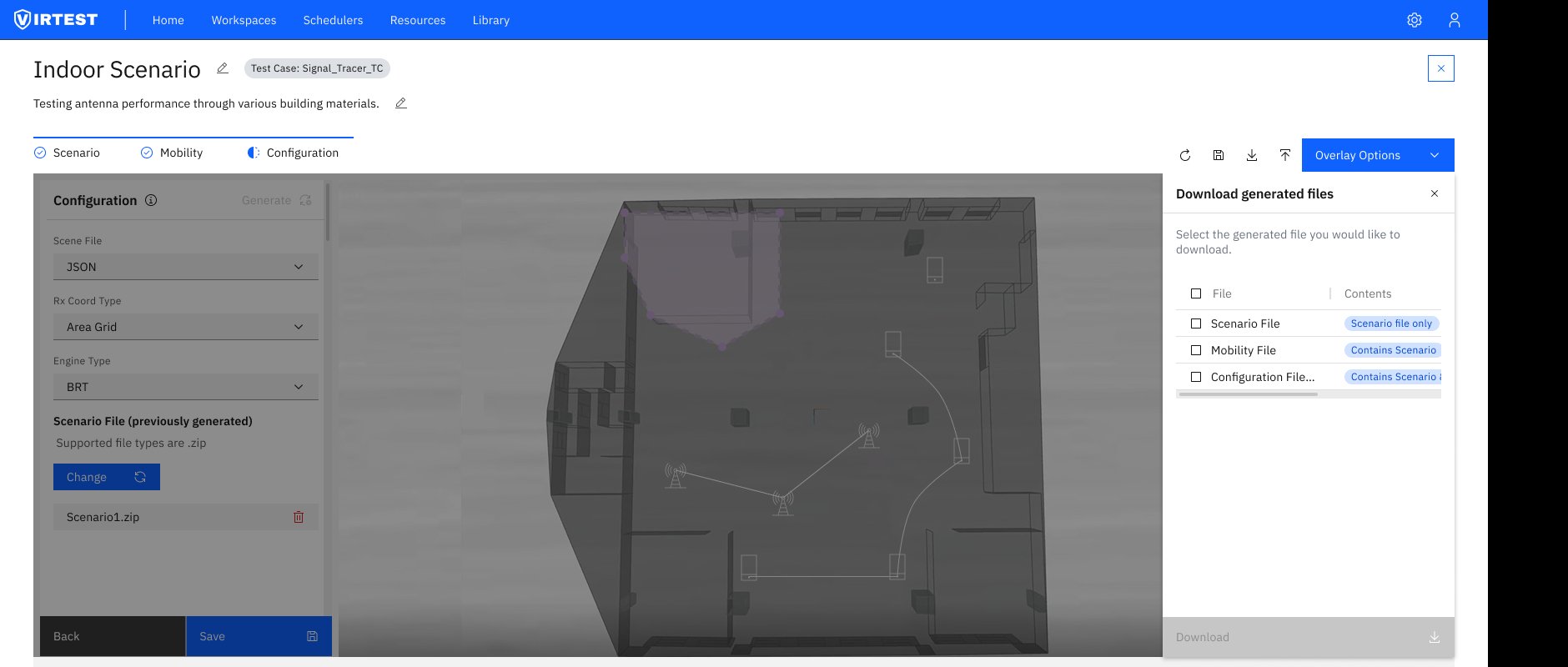Click the Configuration panel vertical scrollbar
Screen dimensions: 1568x667
click(328, 213)
